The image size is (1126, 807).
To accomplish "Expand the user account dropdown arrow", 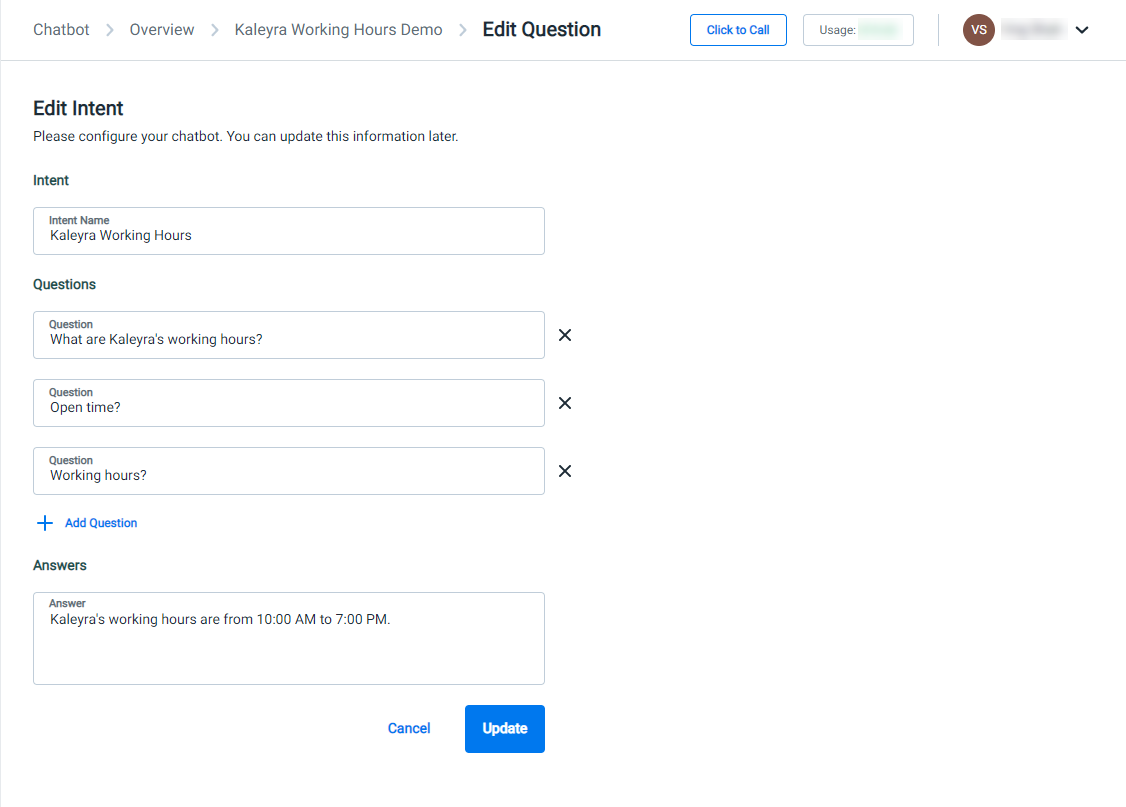I will click(x=1082, y=30).
